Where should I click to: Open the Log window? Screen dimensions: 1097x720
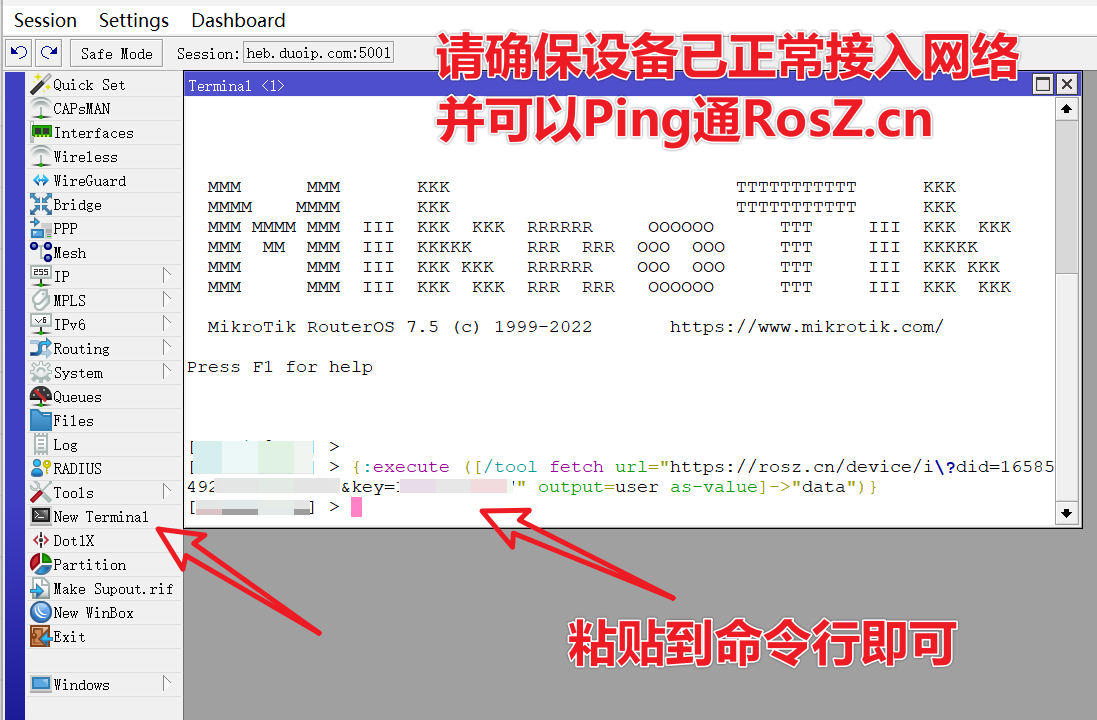pyautogui.click(x=55, y=444)
